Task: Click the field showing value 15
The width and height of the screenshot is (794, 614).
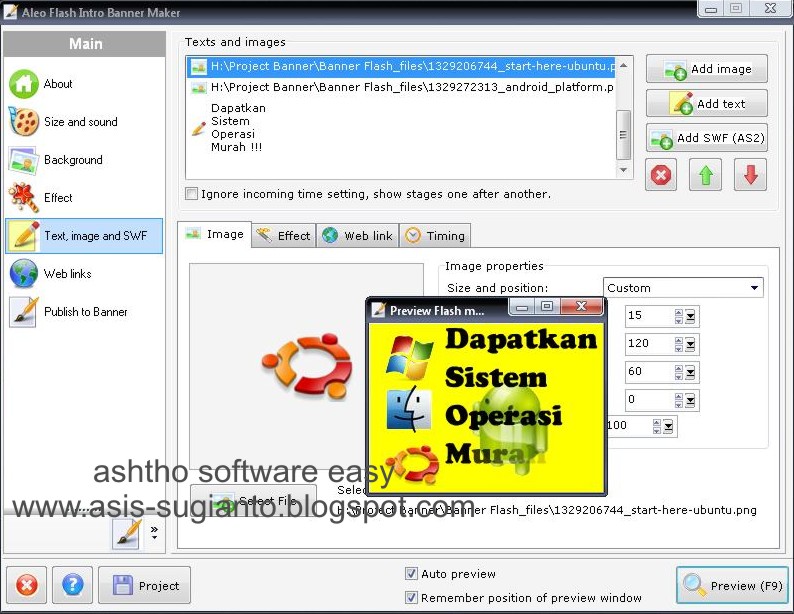Action: coord(649,315)
